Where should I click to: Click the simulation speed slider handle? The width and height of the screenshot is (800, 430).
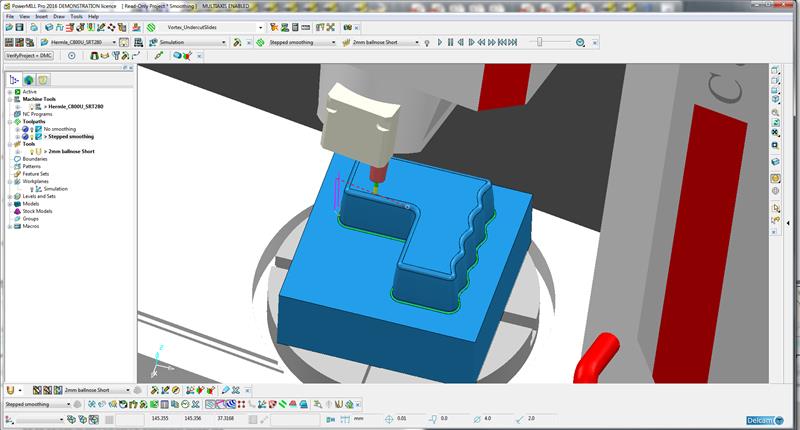pyautogui.click(x=539, y=42)
